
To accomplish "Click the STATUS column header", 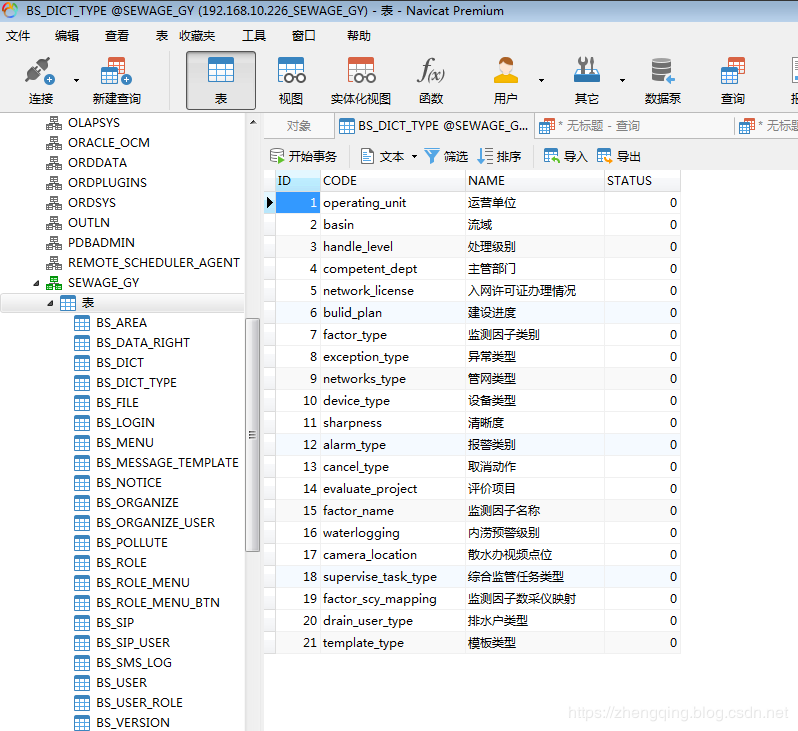I will (642, 181).
